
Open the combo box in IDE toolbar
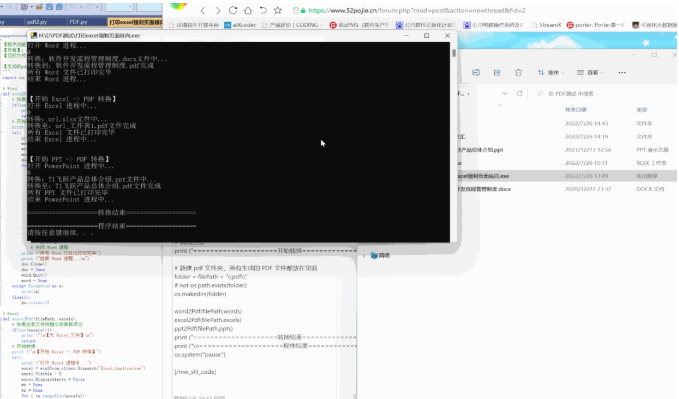119,7
